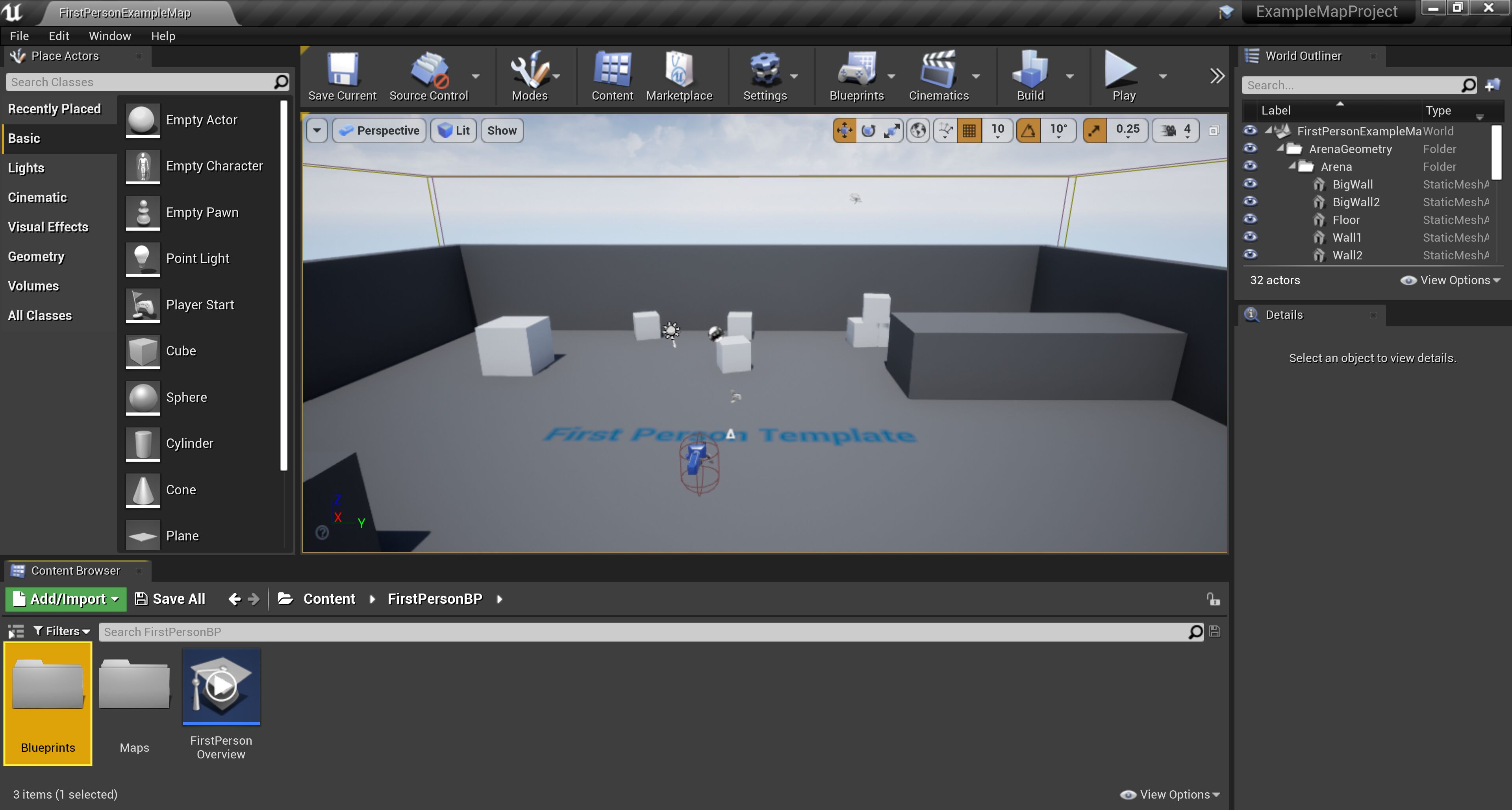The height and width of the screenshot is (810, 1512).
Task: Collapse the ArenaGeometry folder in the outliner
Action: pos(1280,148)
